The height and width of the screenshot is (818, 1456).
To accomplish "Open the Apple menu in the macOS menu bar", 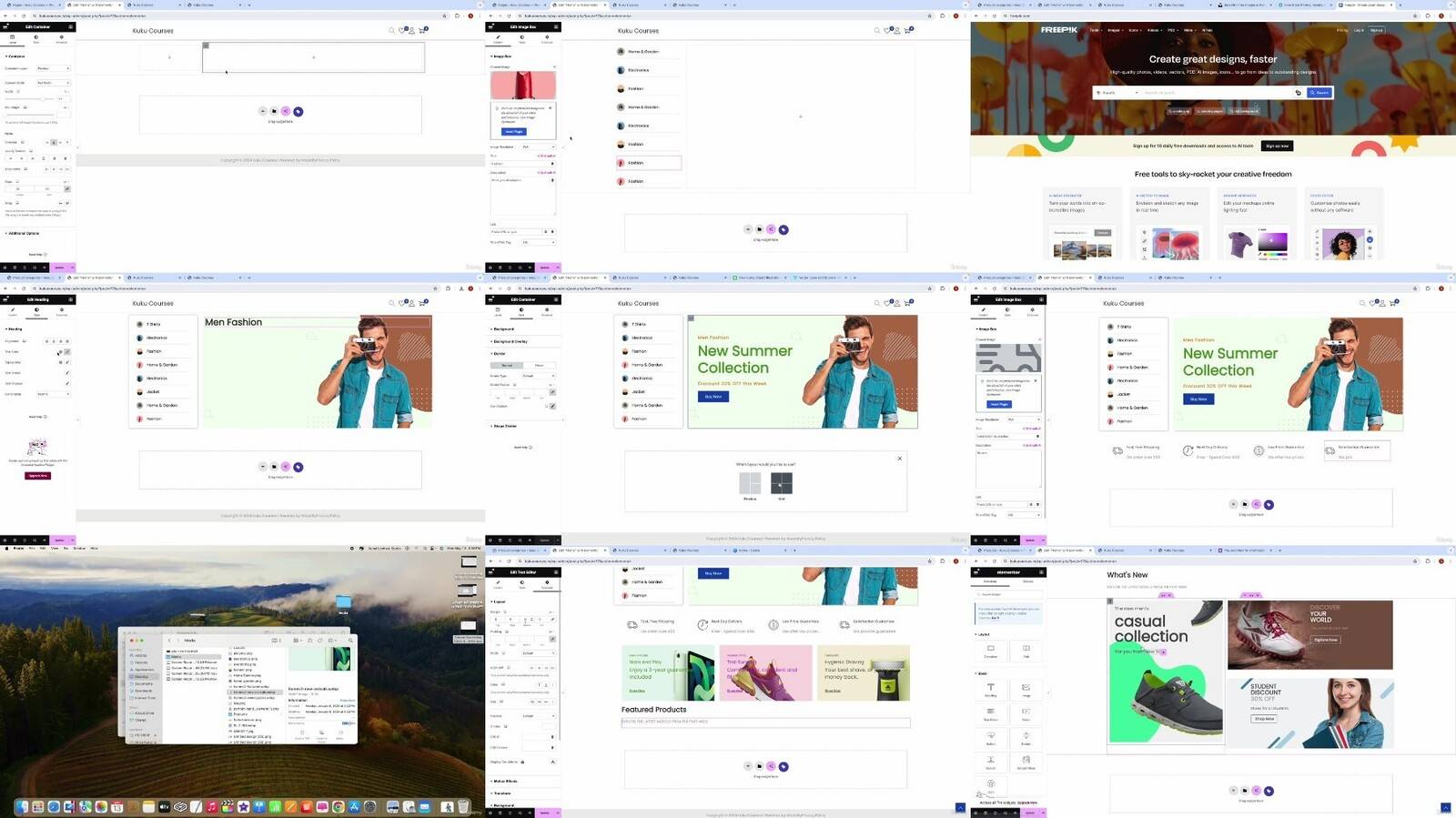I will (x=6, y=549).
